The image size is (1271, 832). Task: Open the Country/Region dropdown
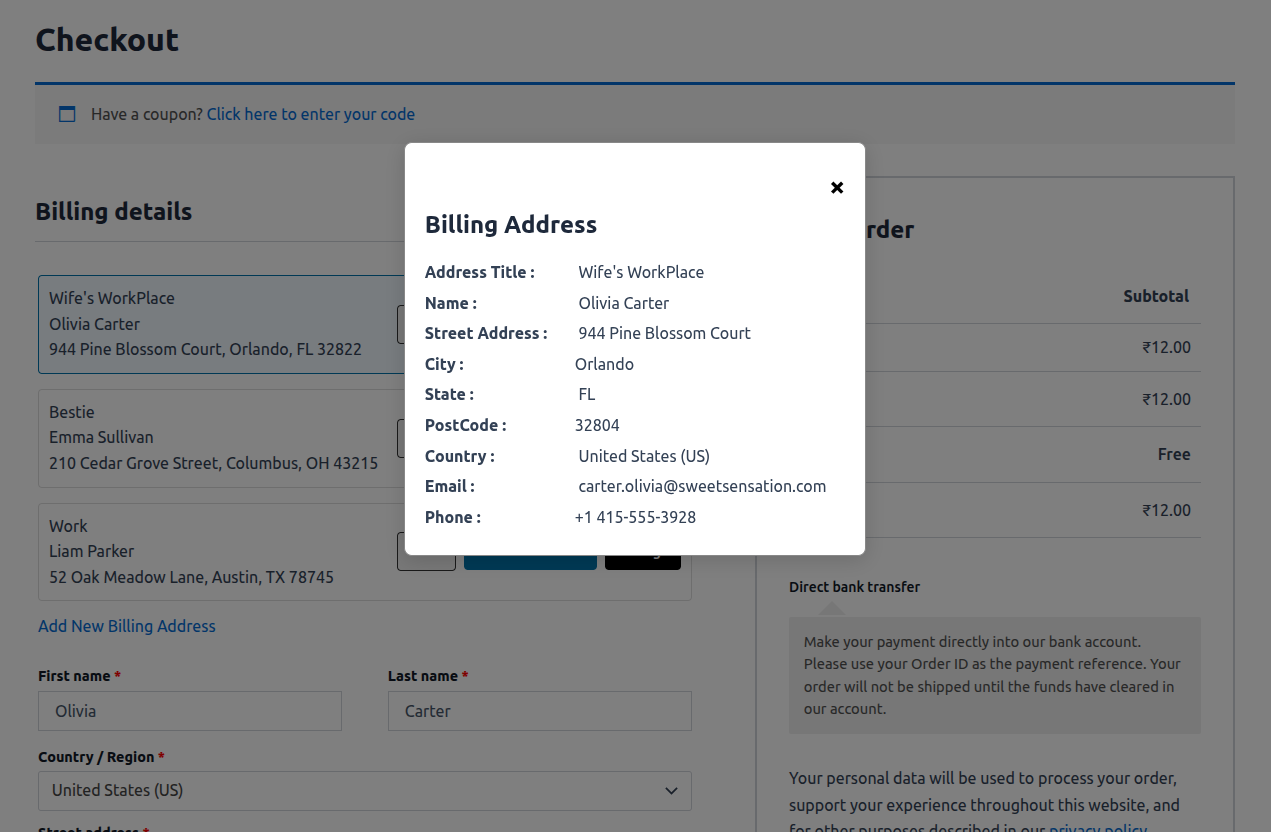coord(364,791)
